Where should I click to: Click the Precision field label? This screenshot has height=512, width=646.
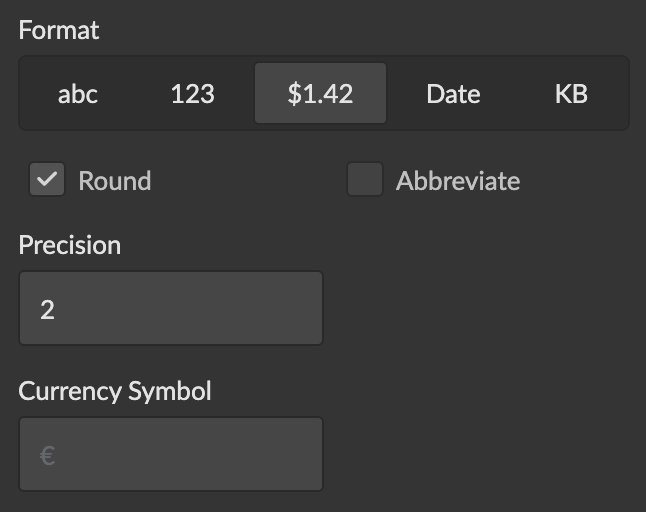(69, 245)
